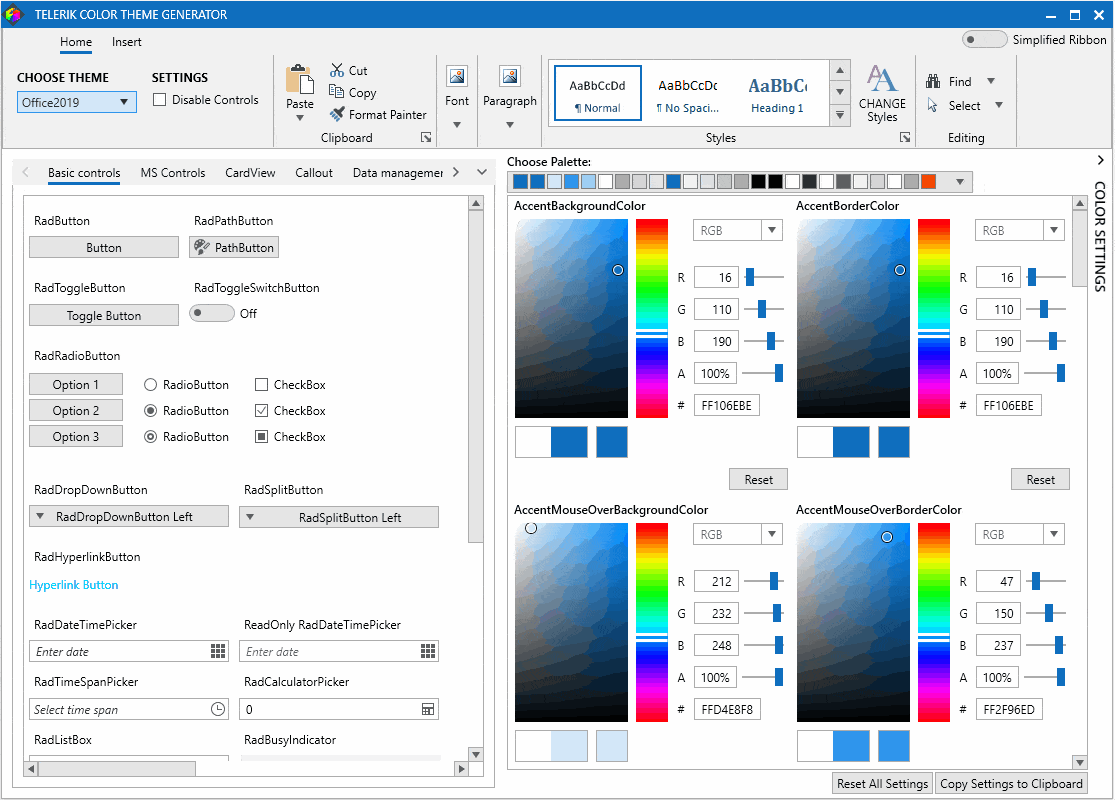Open the calendar icon in RadDateTimePicker
Screen dimensions: 1115x800
coord(216,651)
